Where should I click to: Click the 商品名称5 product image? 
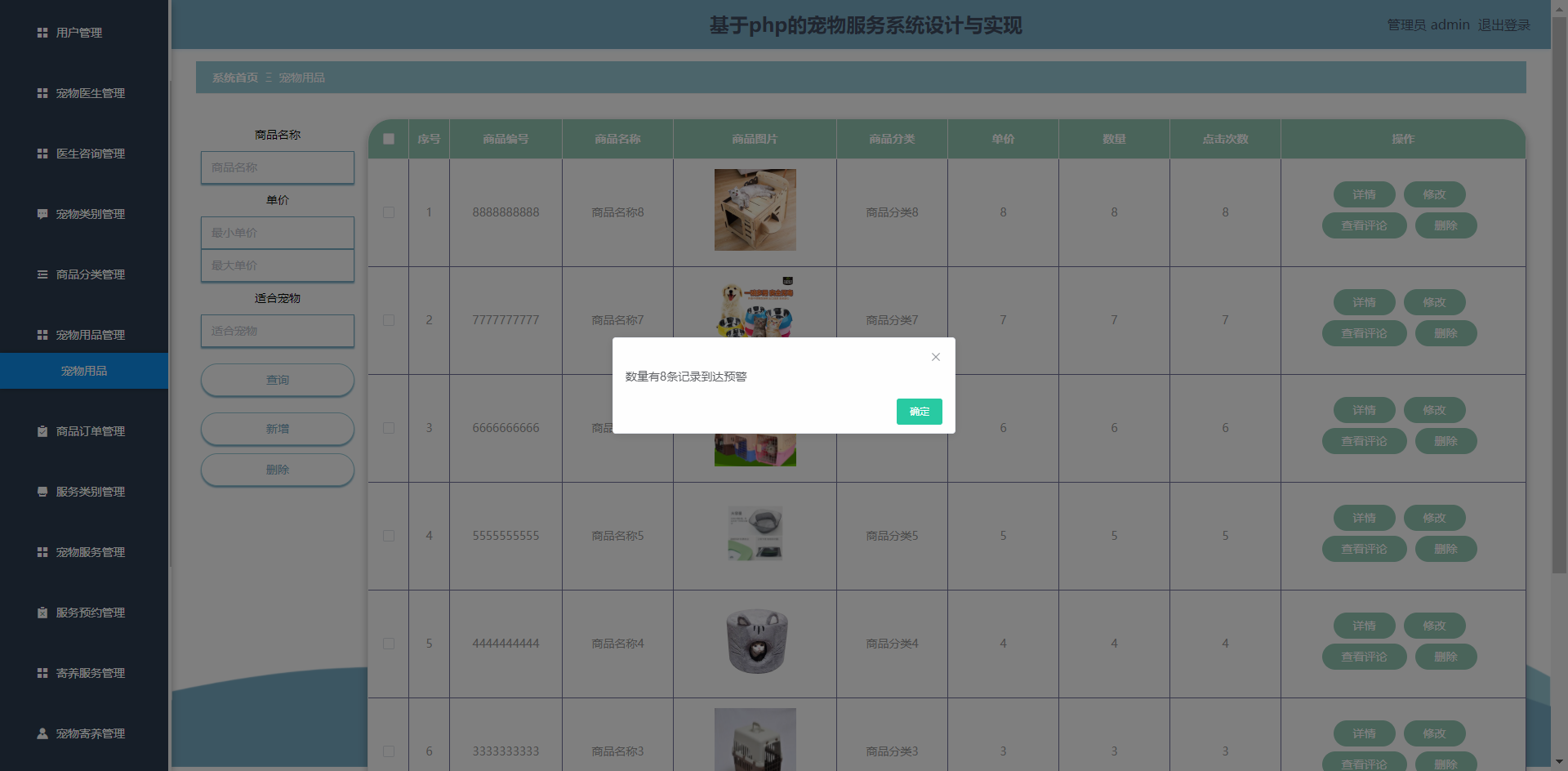(x=755, y=533)
